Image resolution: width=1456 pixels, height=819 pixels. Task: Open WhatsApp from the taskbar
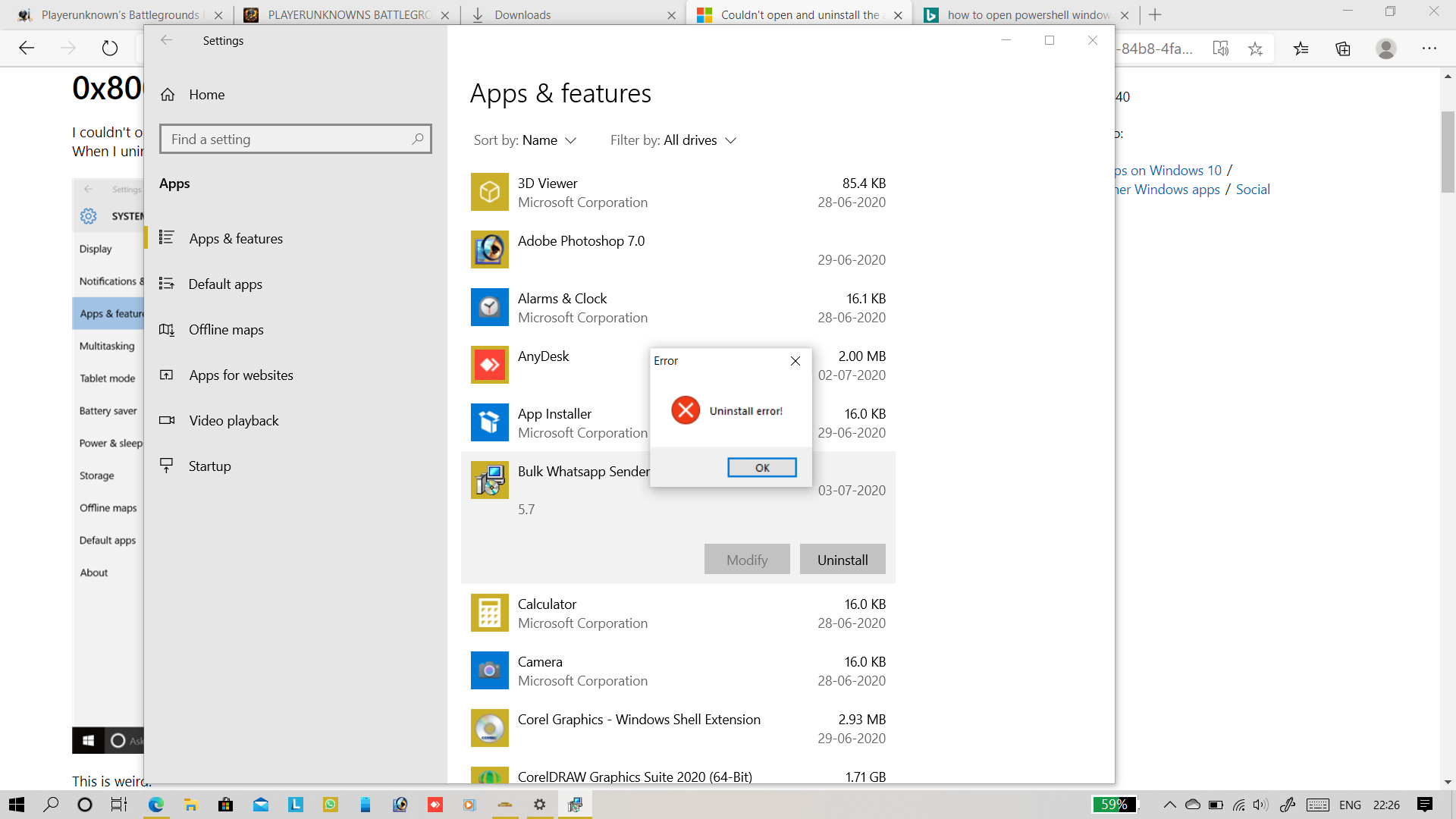pos(330,805)
